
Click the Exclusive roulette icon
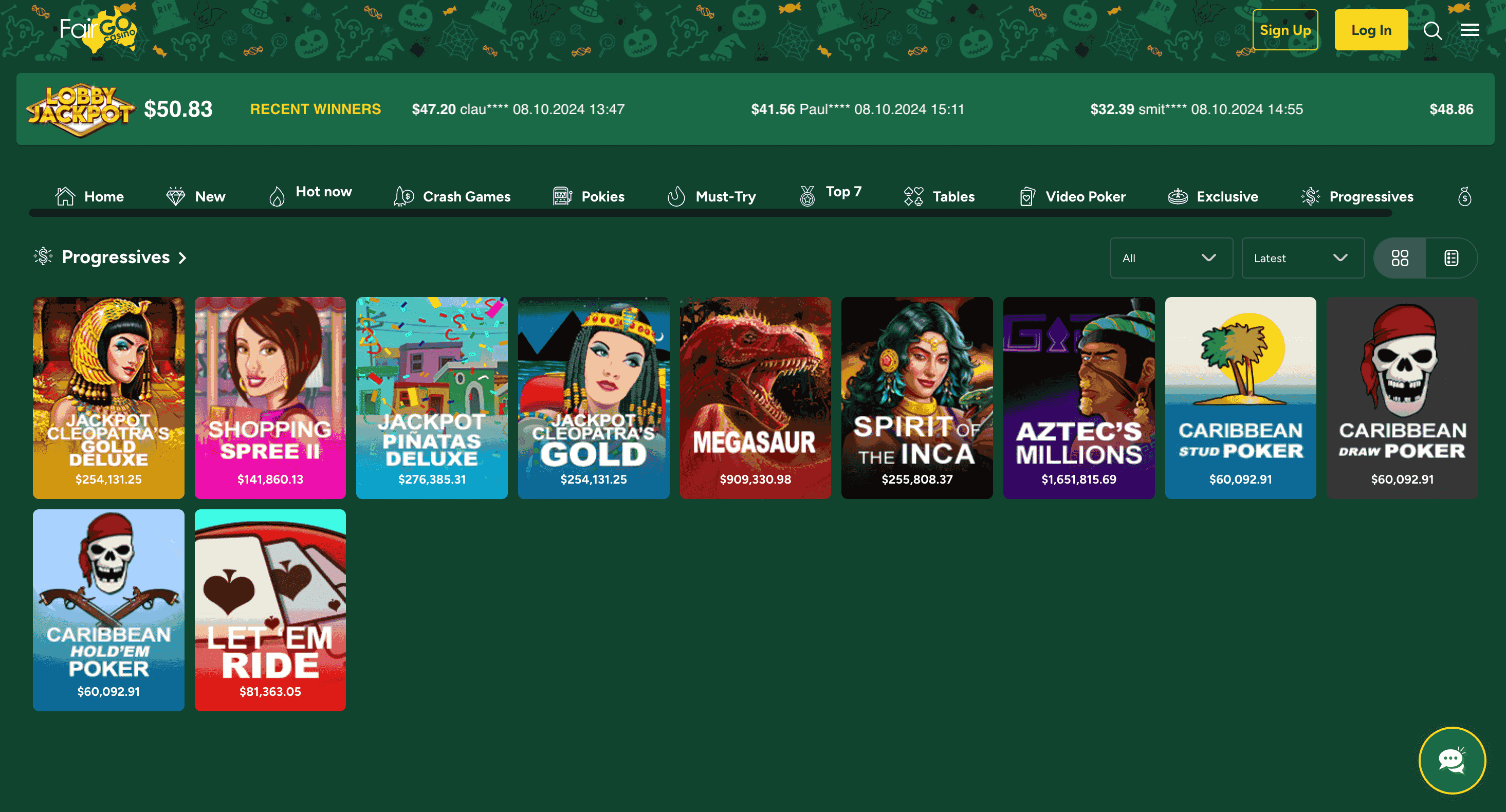[x=1178, y=196]
